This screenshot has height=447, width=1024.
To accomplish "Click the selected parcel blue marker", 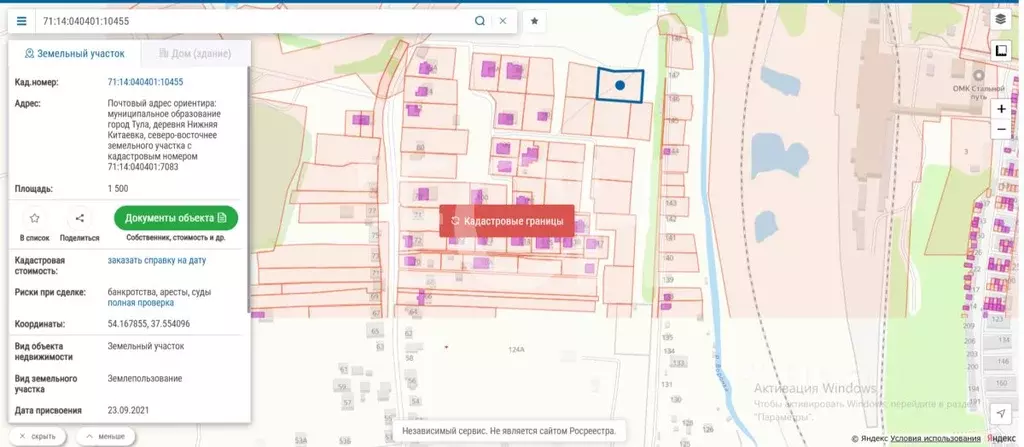I will (x=620, y=85).
